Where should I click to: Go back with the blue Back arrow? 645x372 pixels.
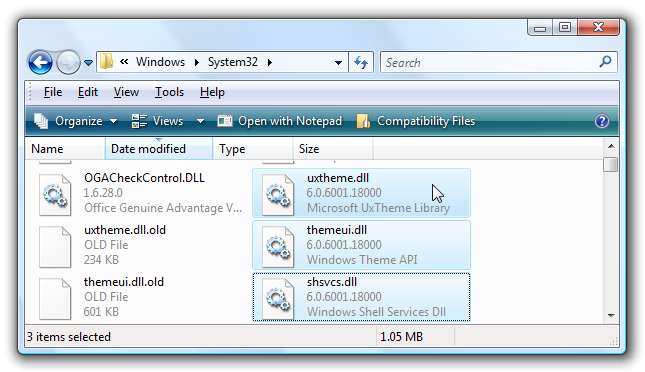pos(40,63)
